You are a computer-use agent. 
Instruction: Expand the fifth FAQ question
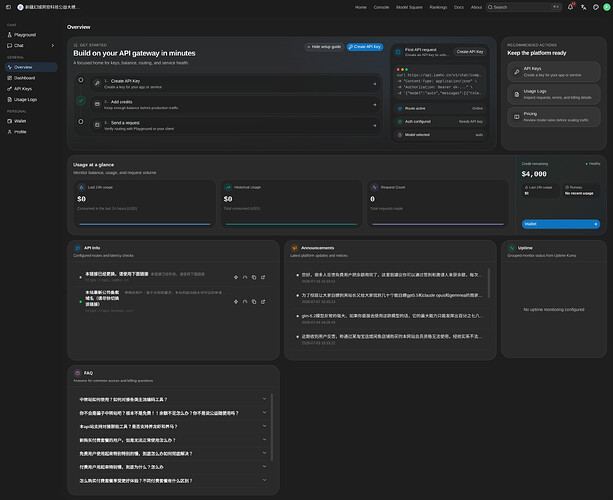click(x=172, y=453)
